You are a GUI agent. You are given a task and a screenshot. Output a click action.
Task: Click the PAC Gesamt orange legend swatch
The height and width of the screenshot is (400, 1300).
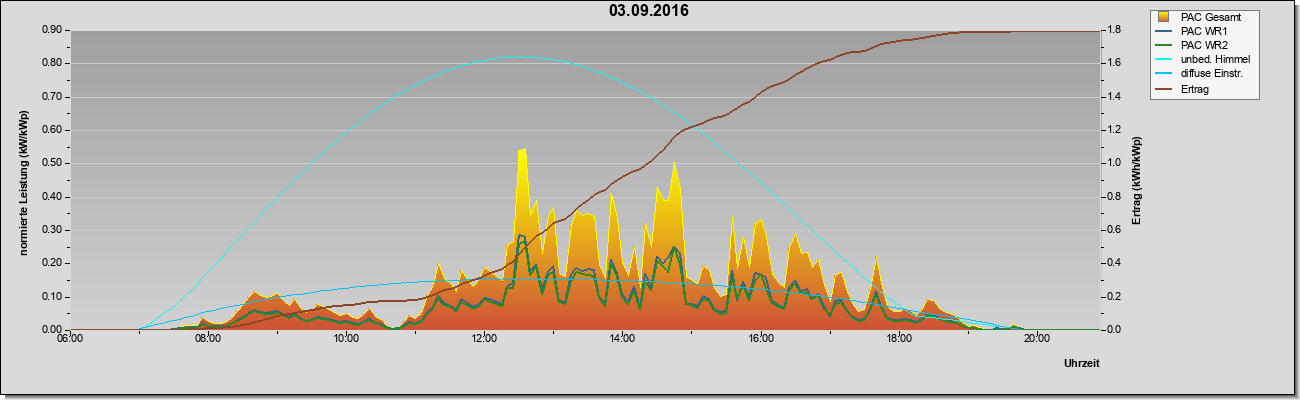tap(1164, 16)
